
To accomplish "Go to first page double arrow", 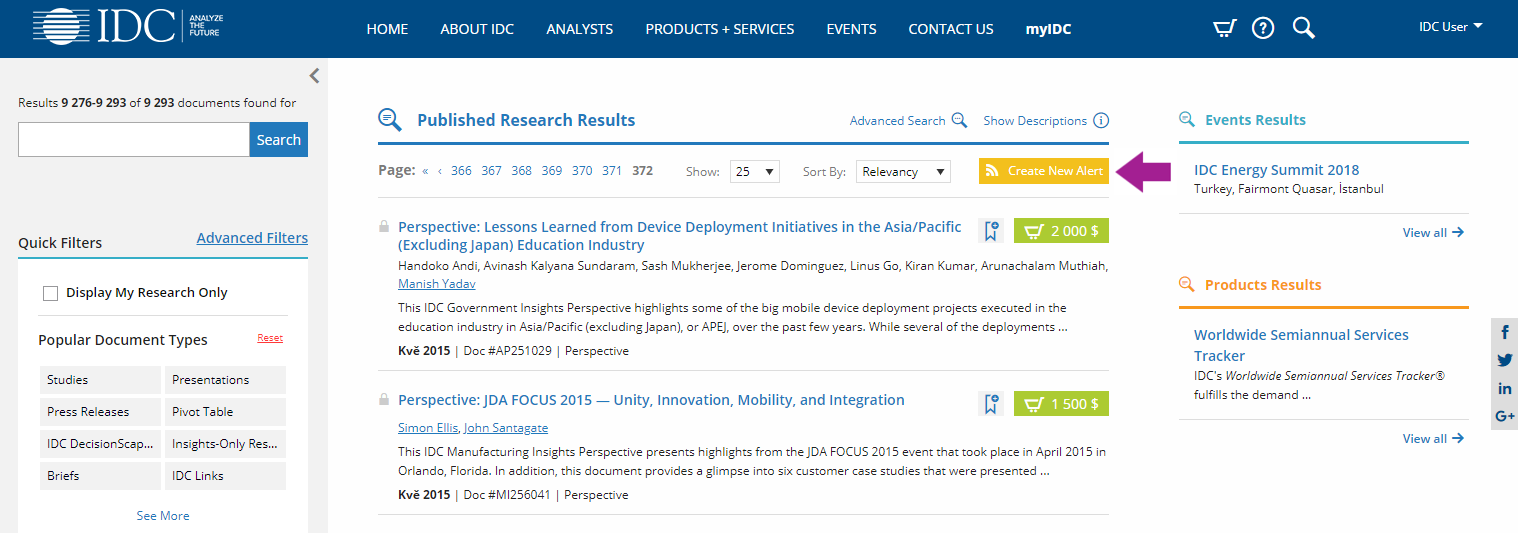I will pos(425,171).
